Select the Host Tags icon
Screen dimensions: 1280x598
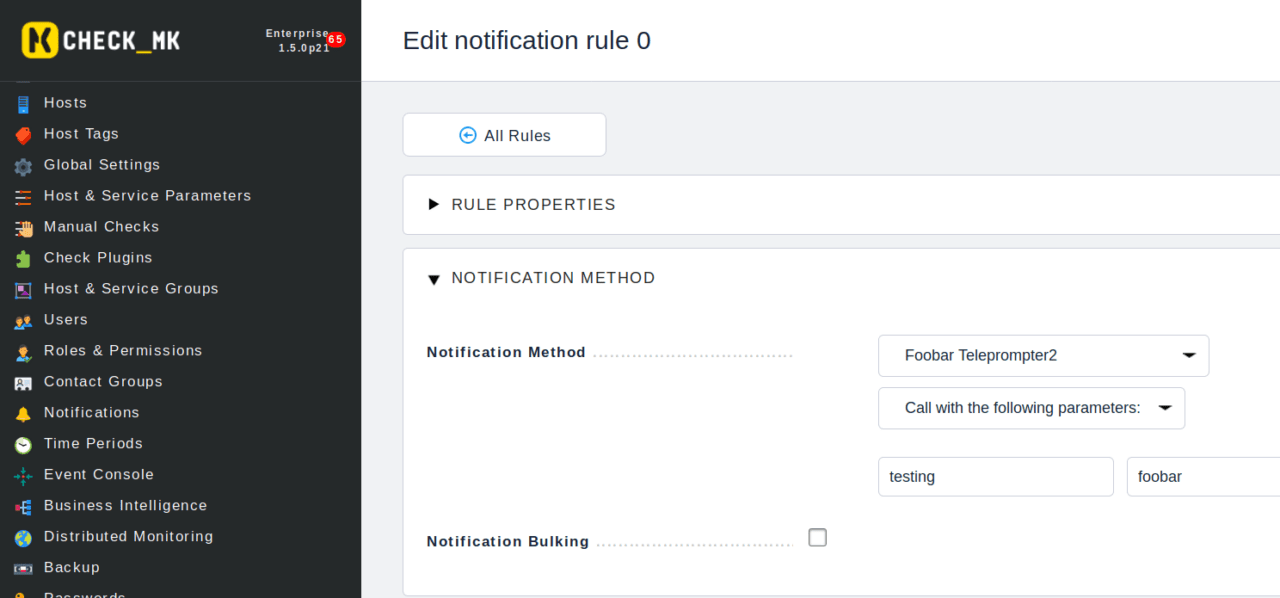point(22,134)
